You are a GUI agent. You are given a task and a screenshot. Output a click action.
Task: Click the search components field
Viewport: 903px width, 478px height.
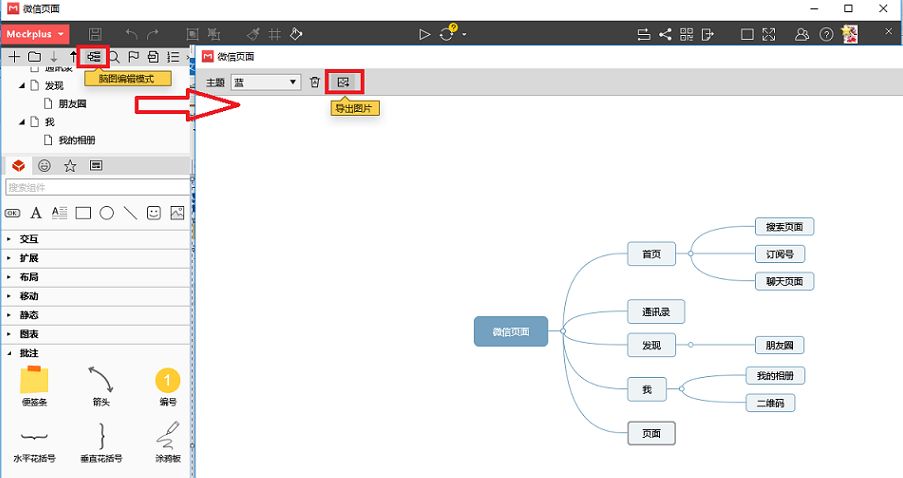(97, 187)
